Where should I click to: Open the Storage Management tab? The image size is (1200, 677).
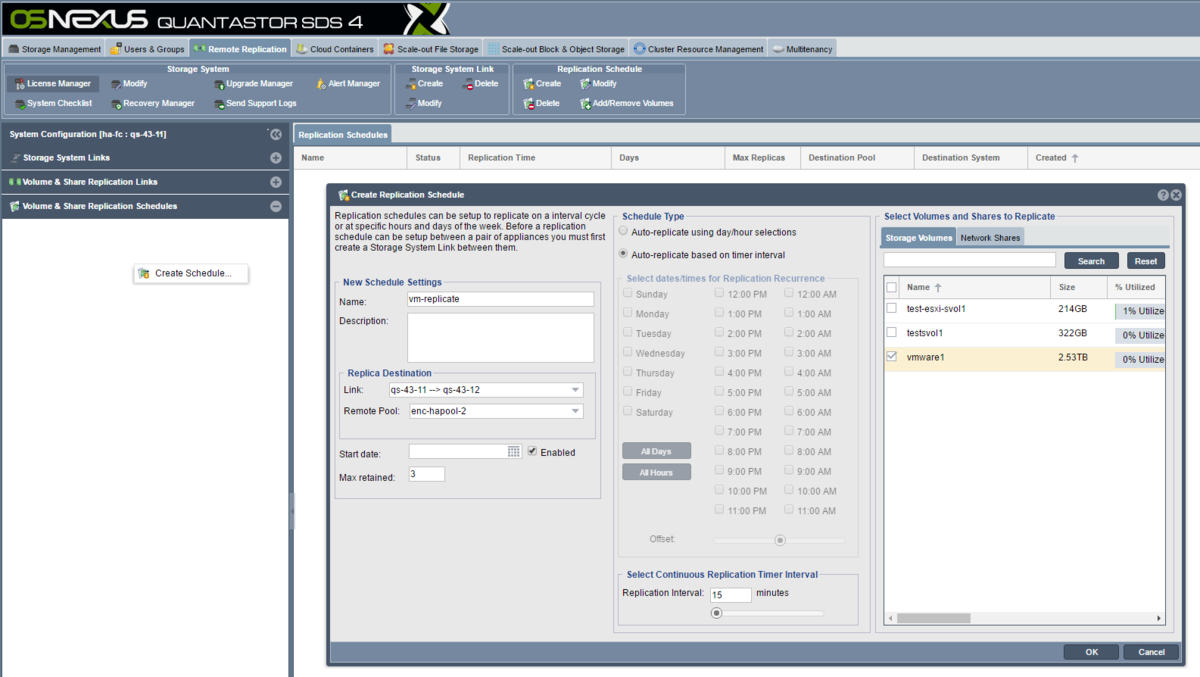[55, 49]
